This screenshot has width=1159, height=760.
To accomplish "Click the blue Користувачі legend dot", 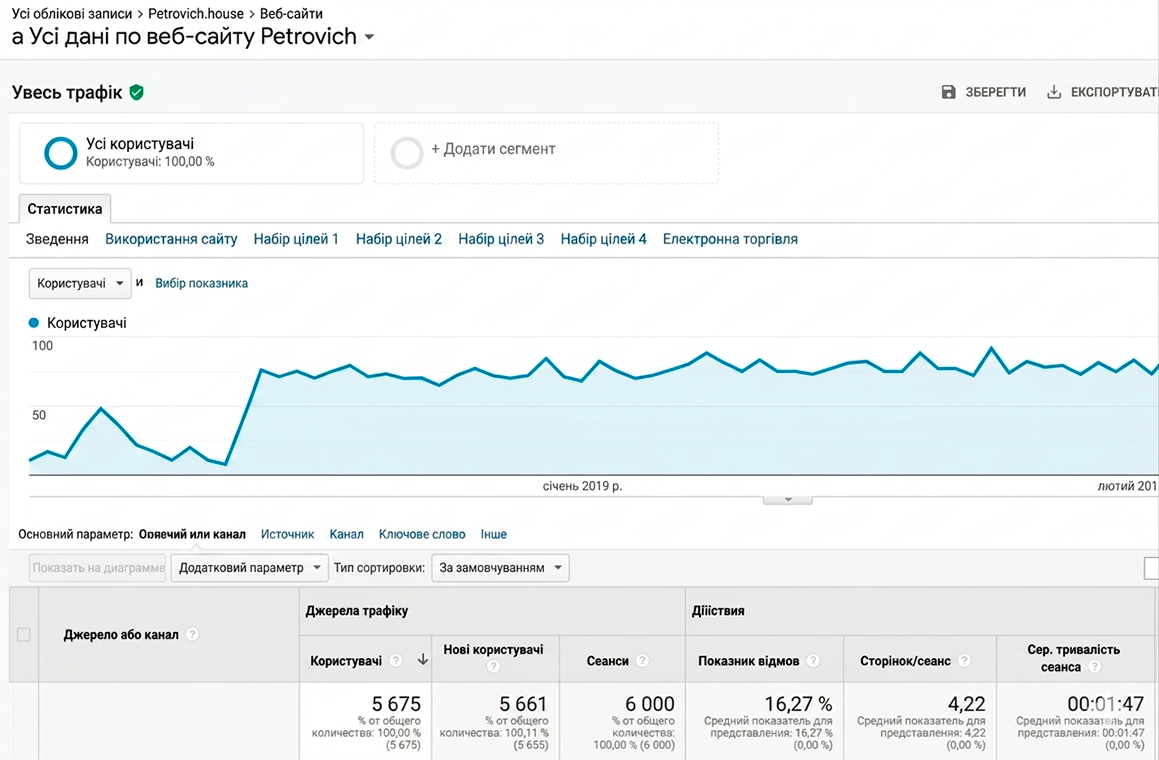I will pos(33,322).
